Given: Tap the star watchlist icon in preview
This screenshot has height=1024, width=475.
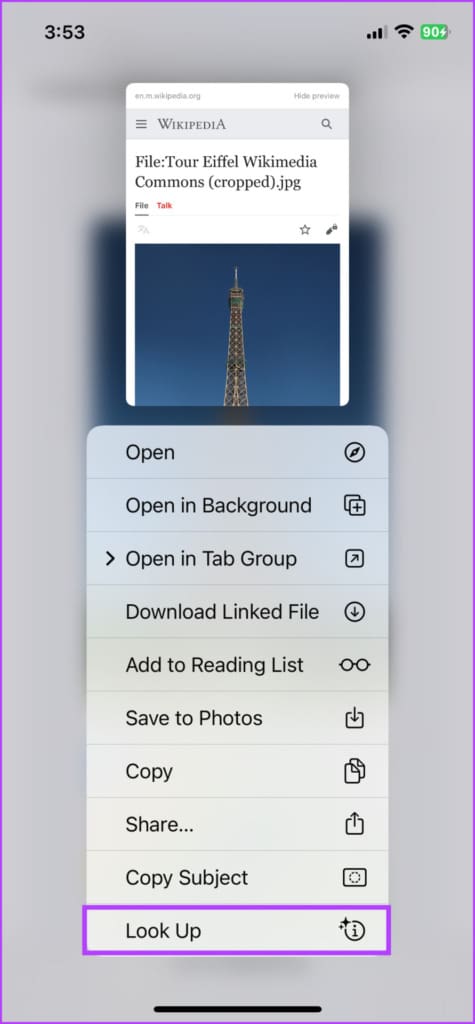Looking at the screenshot, I should click(304, 229).
